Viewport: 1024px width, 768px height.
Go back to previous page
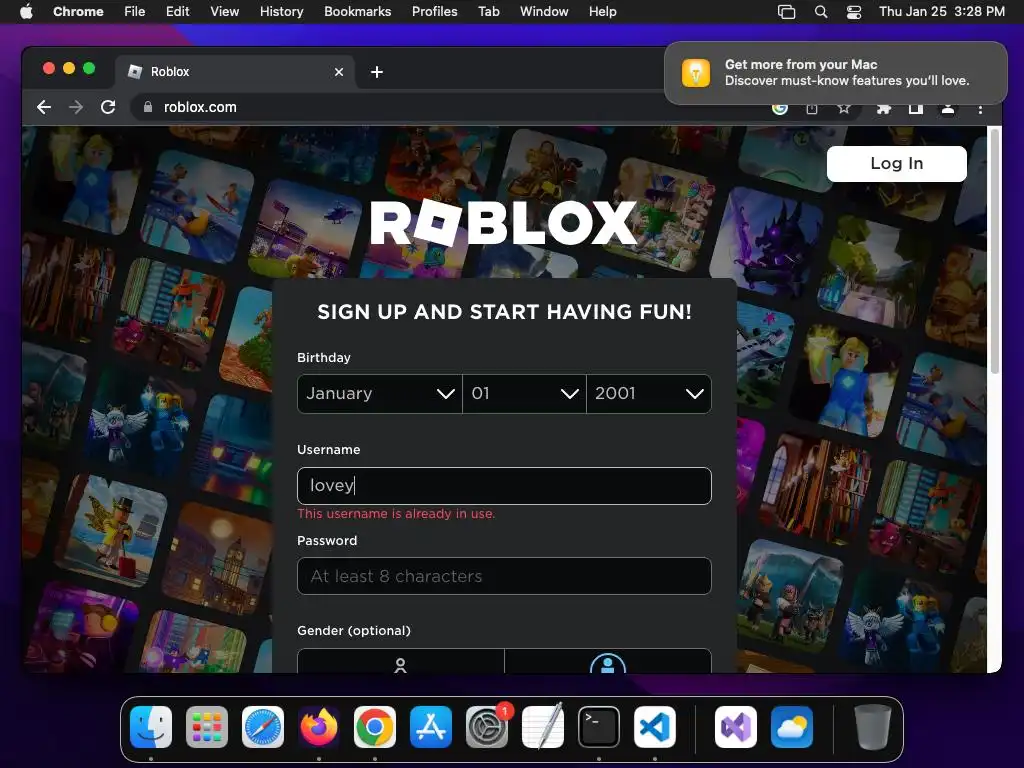point(44,107)
